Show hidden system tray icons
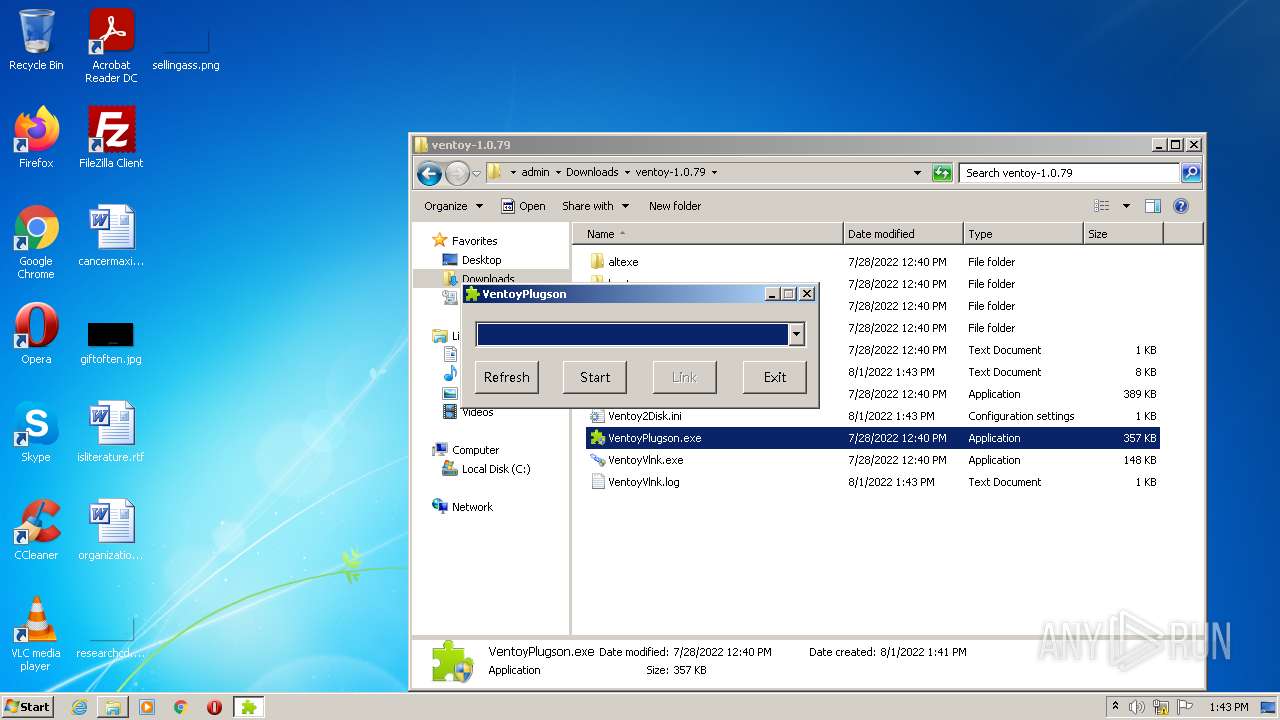 point(1115,707)
